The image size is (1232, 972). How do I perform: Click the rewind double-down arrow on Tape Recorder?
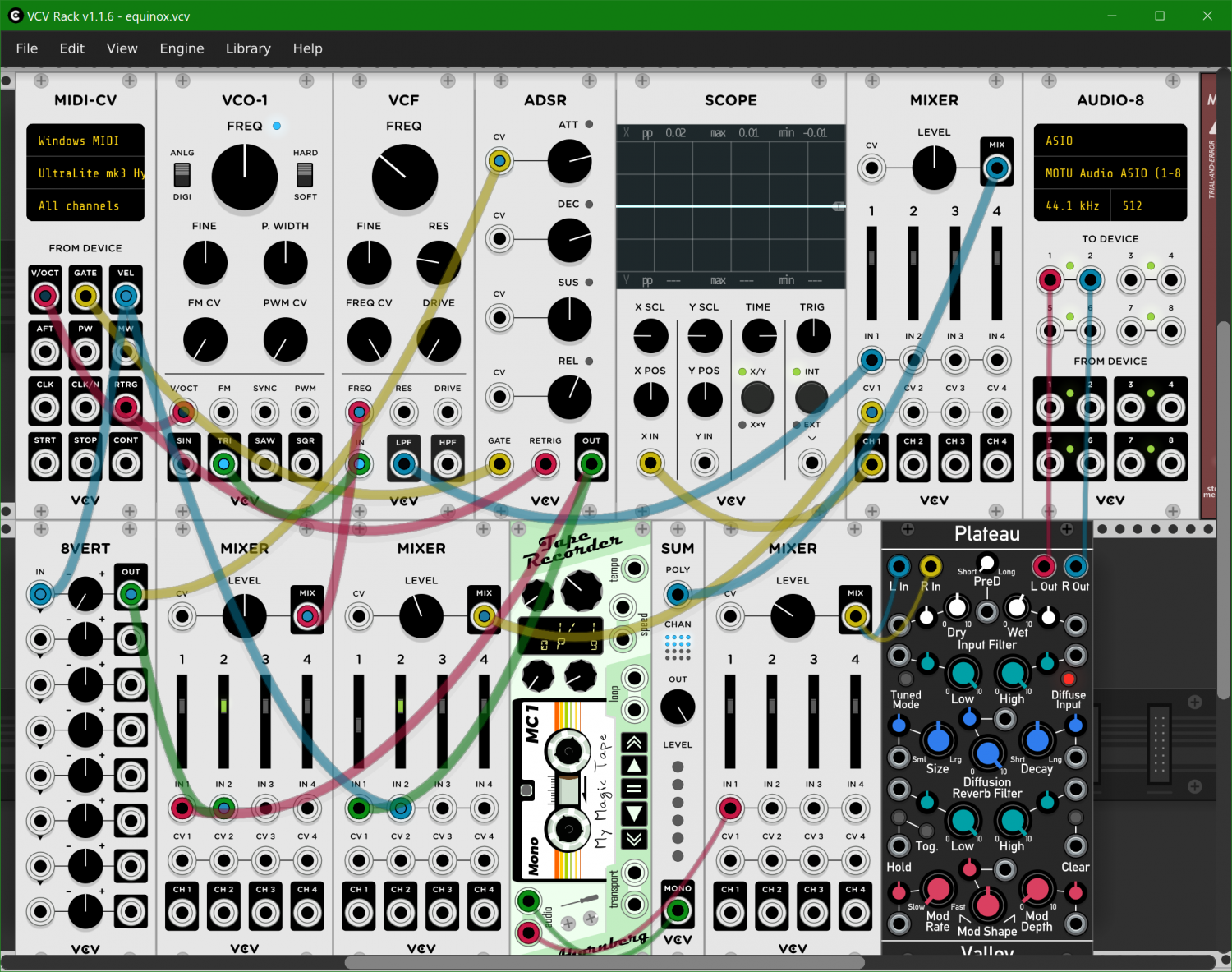click(x=634, y=838)
